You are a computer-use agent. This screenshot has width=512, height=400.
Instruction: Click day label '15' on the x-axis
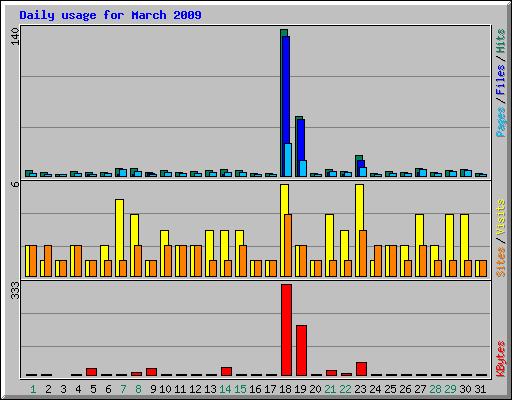240,389
